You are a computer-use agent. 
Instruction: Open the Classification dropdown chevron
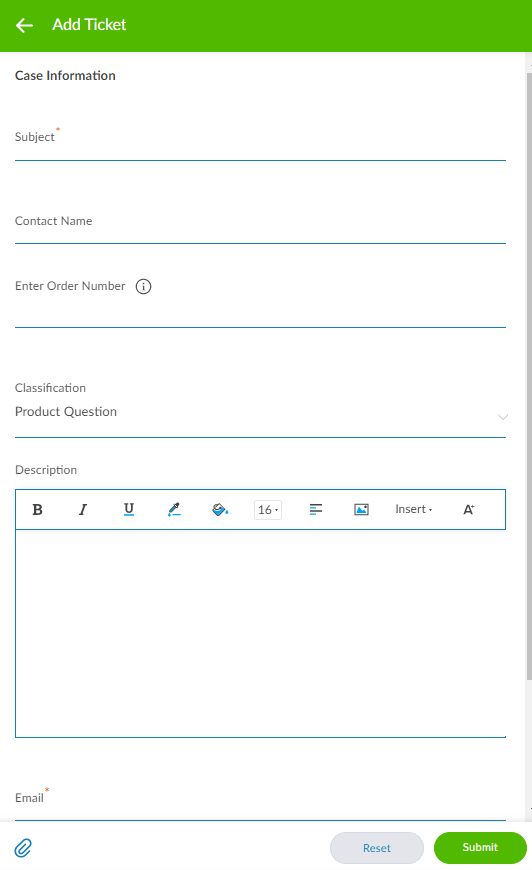(503, 417)
